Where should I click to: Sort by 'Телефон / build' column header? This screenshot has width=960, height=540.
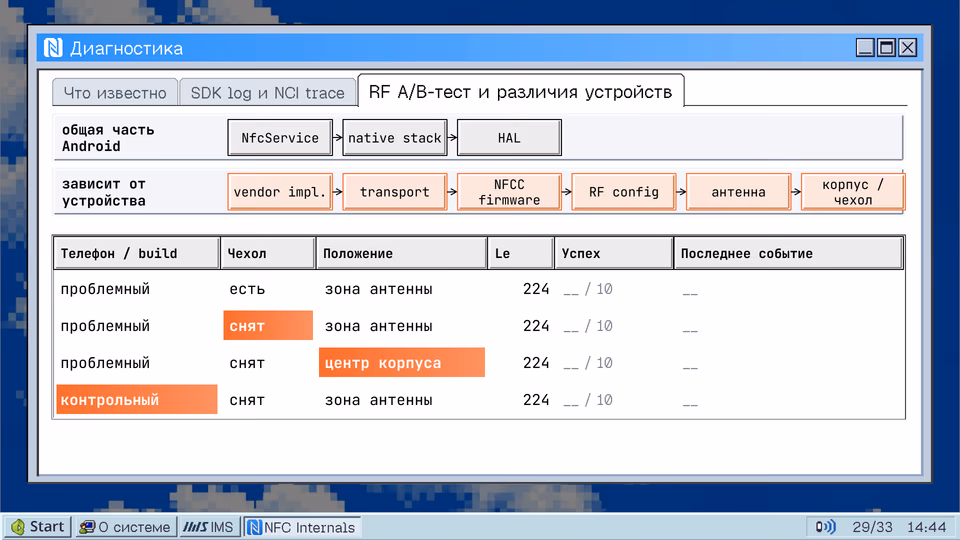137,253
